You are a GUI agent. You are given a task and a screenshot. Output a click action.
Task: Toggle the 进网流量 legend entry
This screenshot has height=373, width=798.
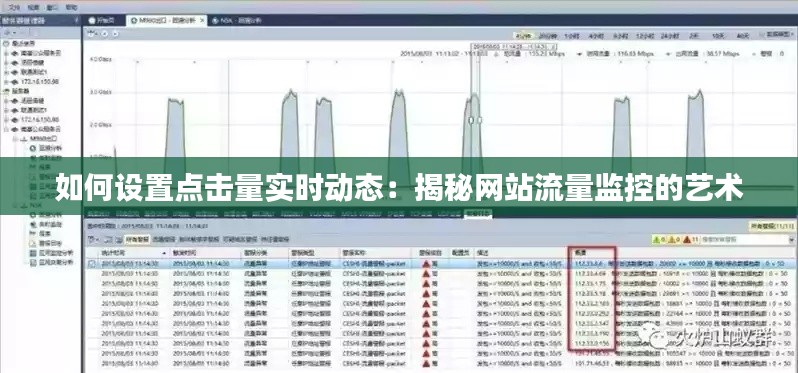[615, 53]
